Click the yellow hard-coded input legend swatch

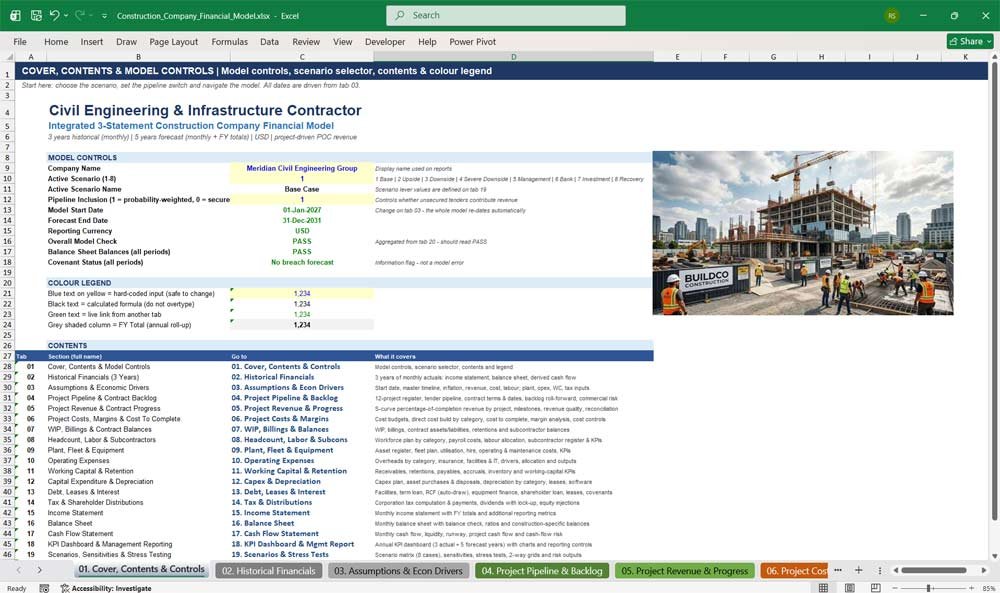tap(302, 293)
